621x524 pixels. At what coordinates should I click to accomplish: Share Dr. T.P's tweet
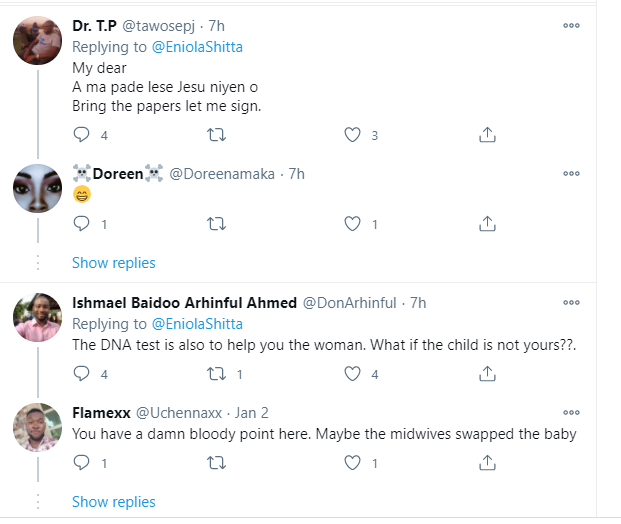tap(486, 135)
